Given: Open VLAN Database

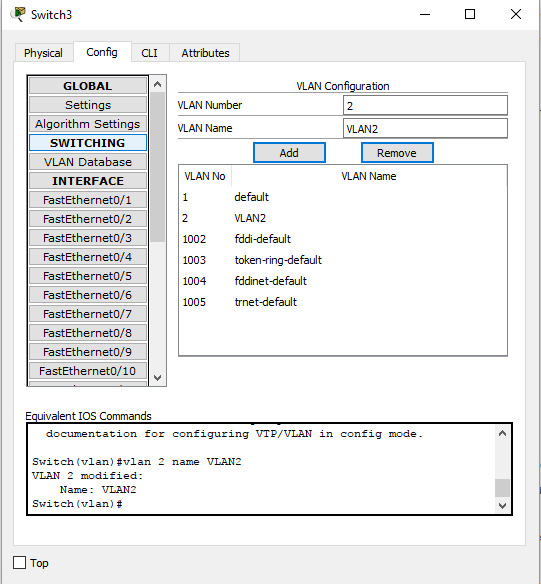Looking at the screenshot, I should point(88,162).
